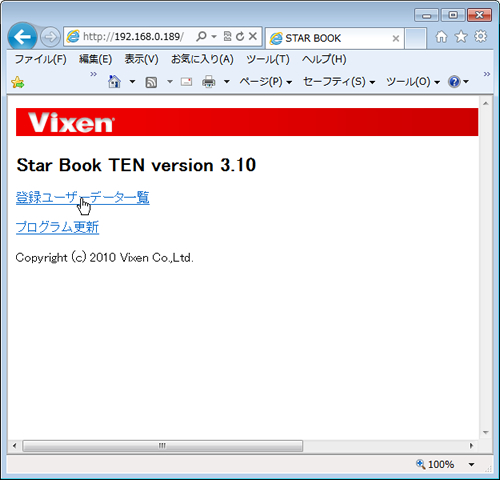Click the address bar URL field
This screenshot has width=500, height=480.
point(133,36)
